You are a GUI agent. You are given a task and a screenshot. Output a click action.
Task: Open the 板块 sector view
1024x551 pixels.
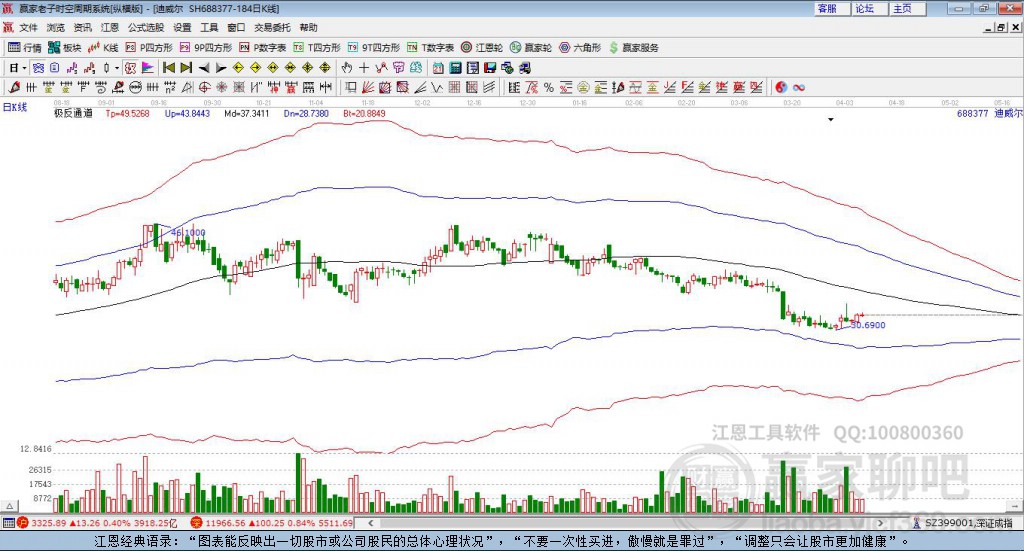64,48
